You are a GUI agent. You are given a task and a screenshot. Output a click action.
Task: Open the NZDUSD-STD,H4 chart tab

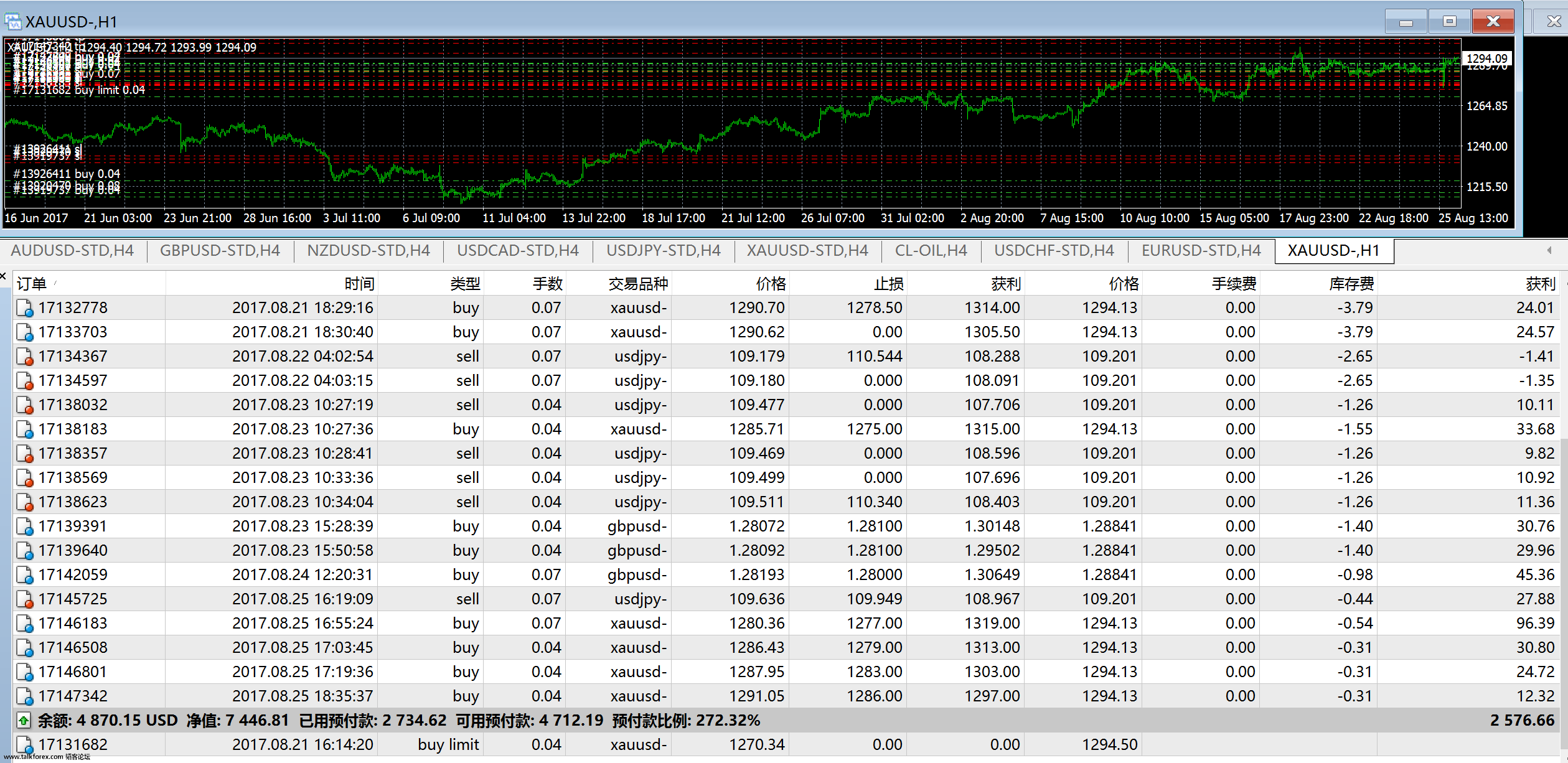[369, 251]
